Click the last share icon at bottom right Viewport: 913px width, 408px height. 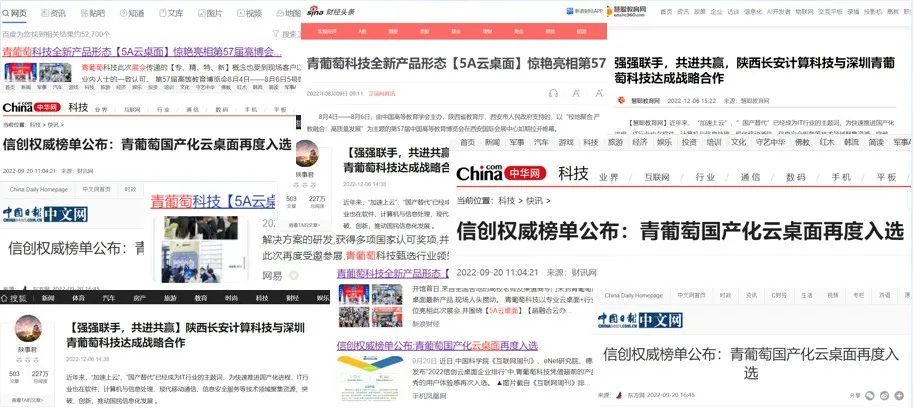click(897, 395)
